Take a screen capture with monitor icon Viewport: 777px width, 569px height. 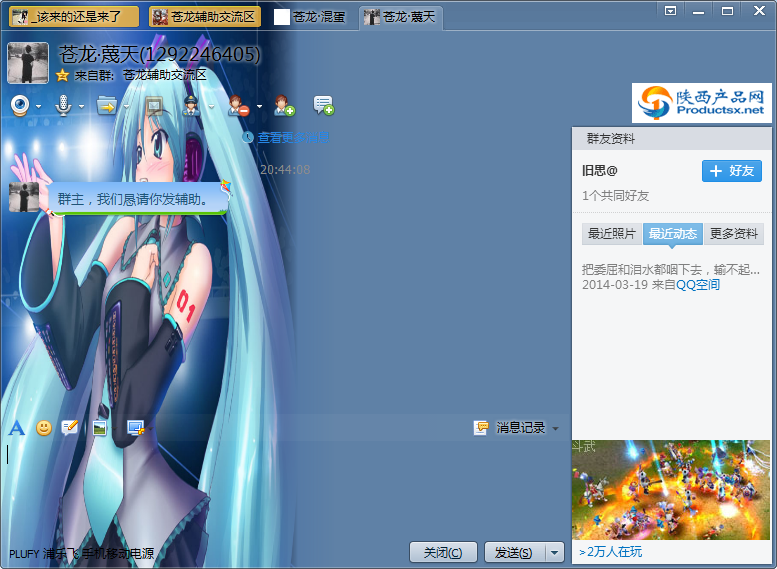[x=135, y=428]
